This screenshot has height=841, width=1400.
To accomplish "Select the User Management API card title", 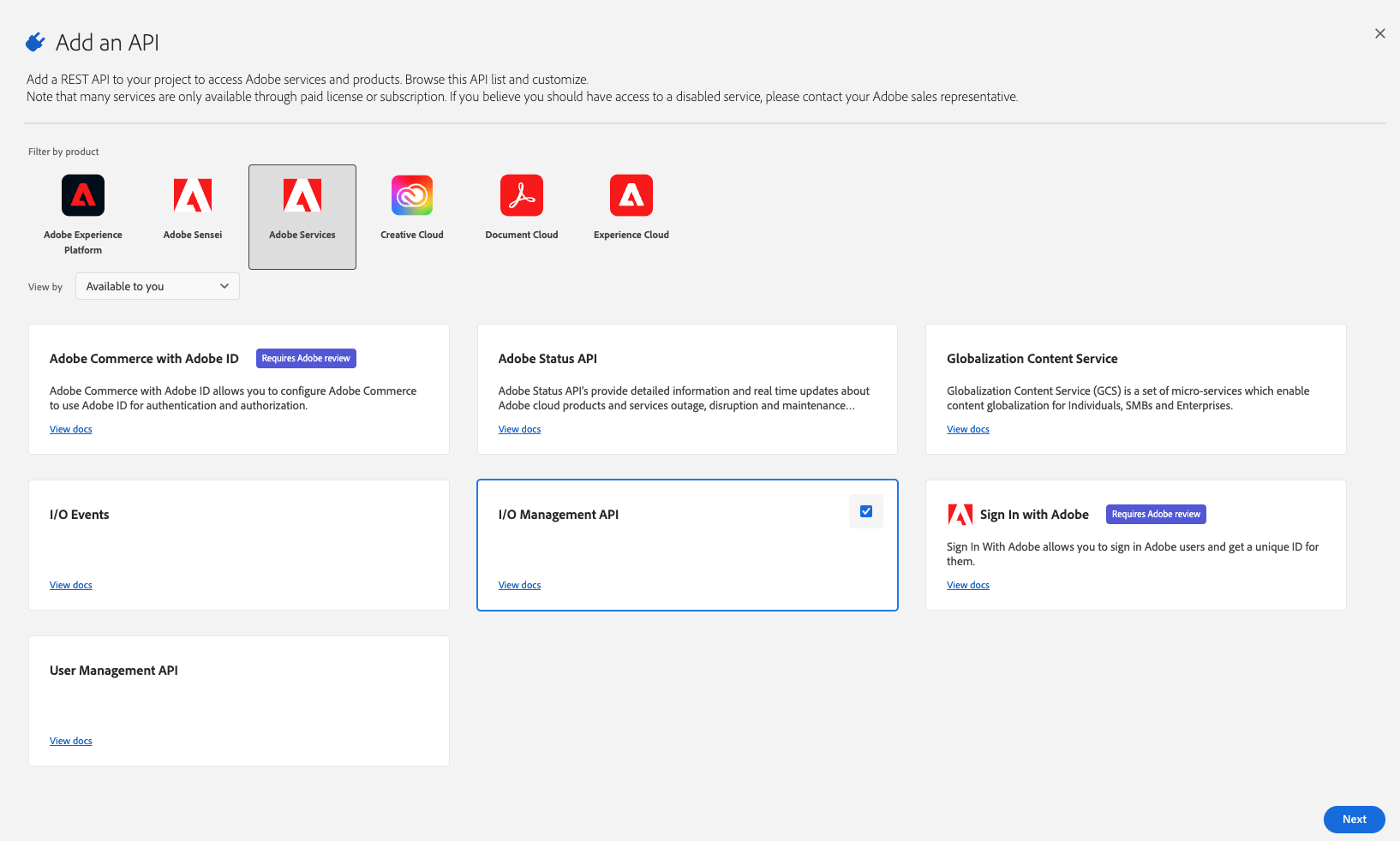I will pyautogui.click(x=114, y=671).
